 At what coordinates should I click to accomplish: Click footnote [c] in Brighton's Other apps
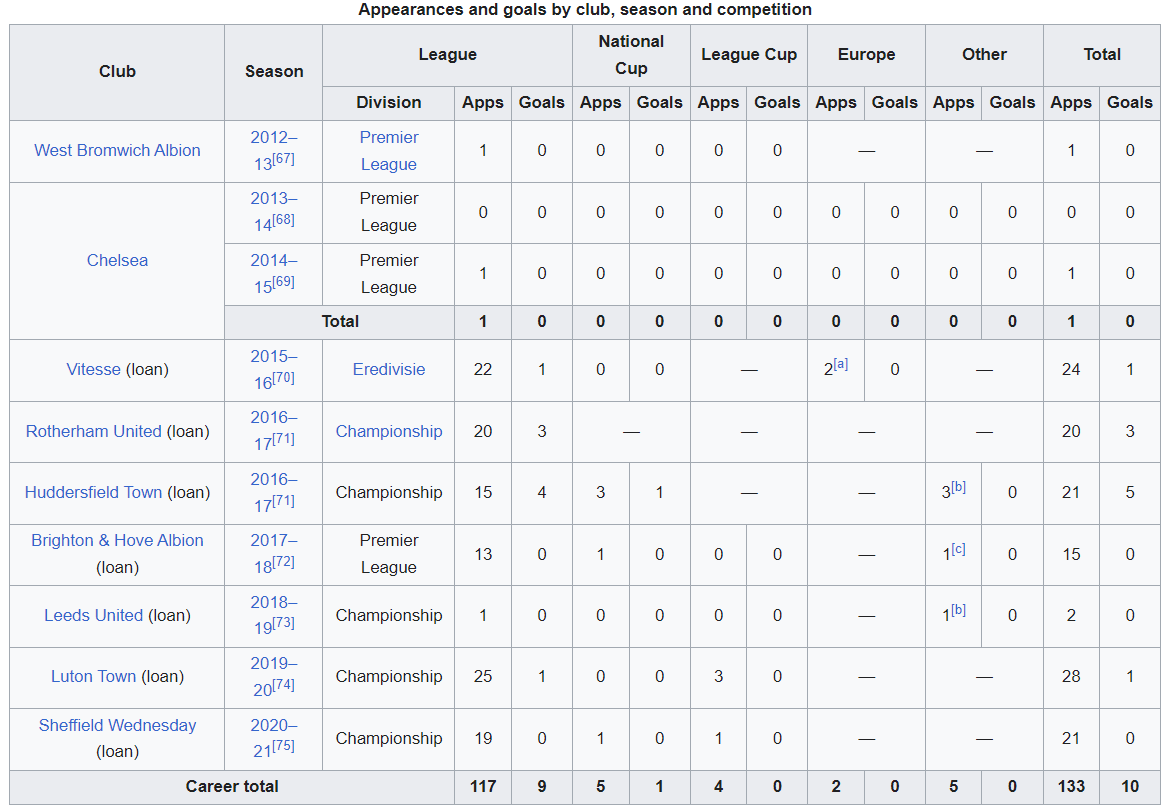[x=959, y=549]
